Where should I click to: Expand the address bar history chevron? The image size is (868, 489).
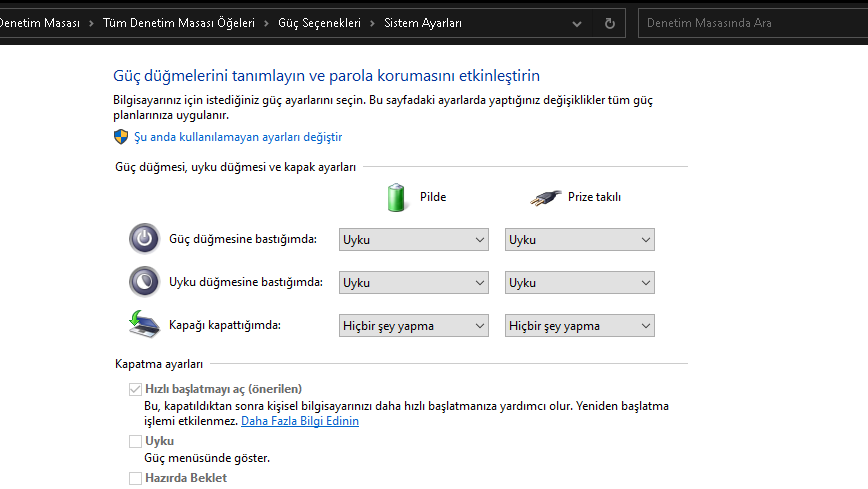[x=577, y=23]
